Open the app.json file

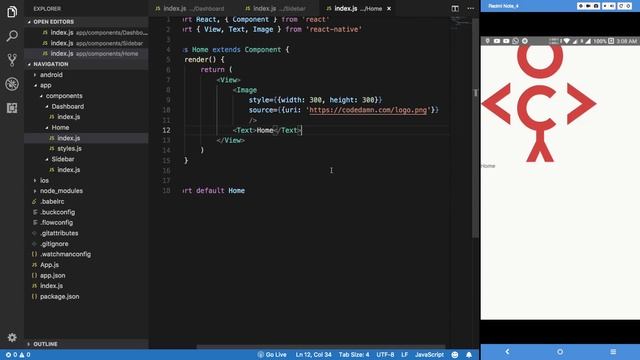(x=52, y=276)
